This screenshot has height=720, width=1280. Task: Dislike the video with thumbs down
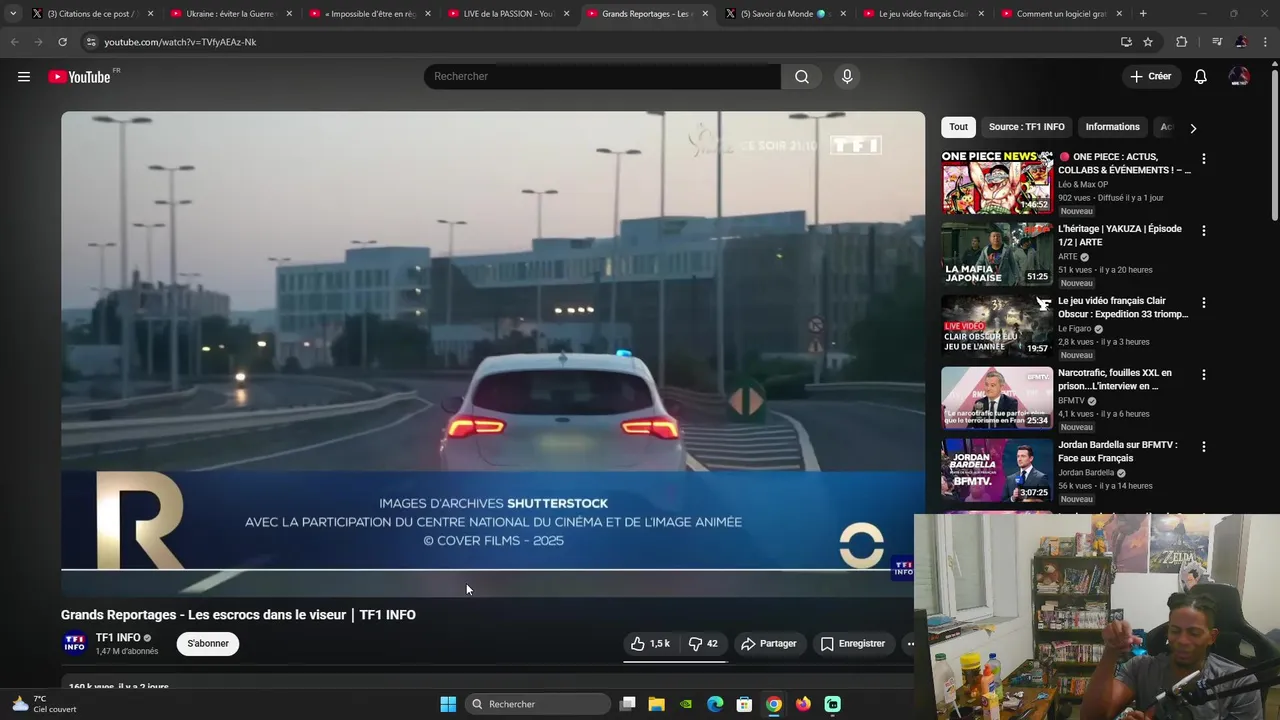coord(703,644)
